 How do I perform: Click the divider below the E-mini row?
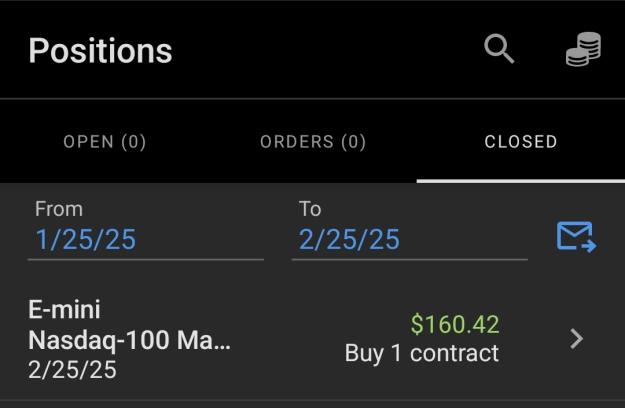point(312,400)
